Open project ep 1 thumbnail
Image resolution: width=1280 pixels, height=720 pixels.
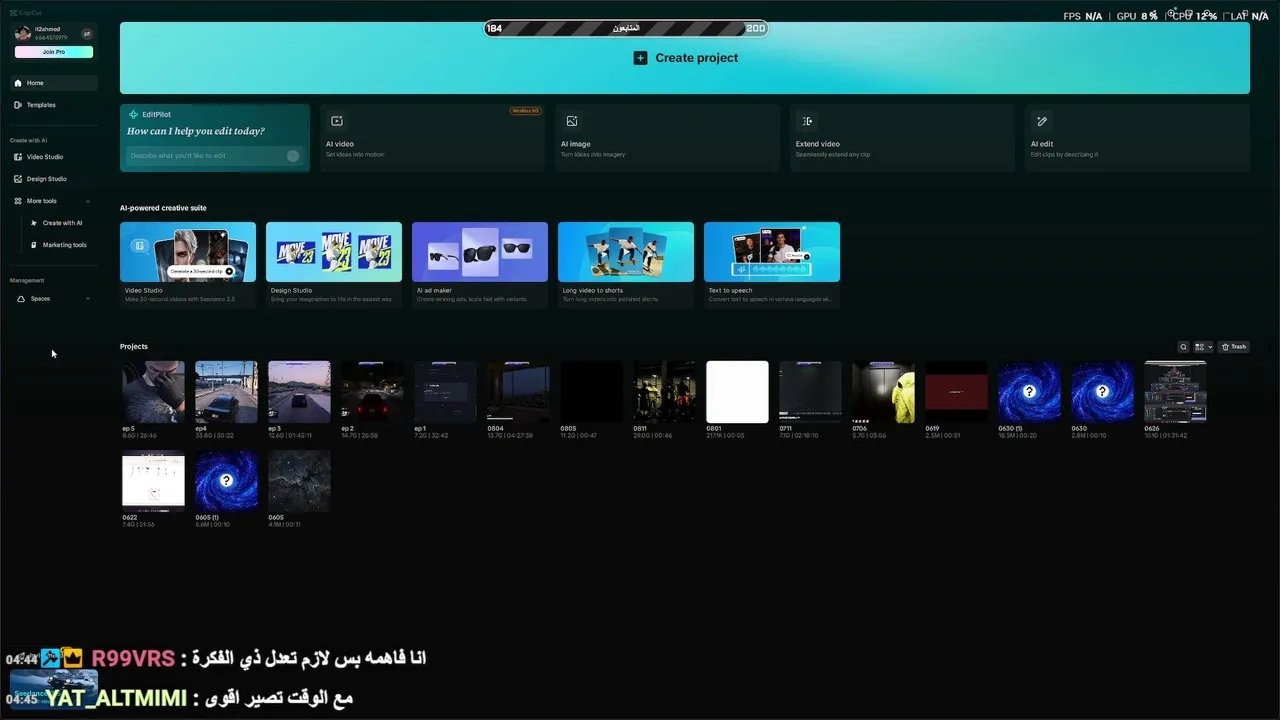click(x=445, y=392)
